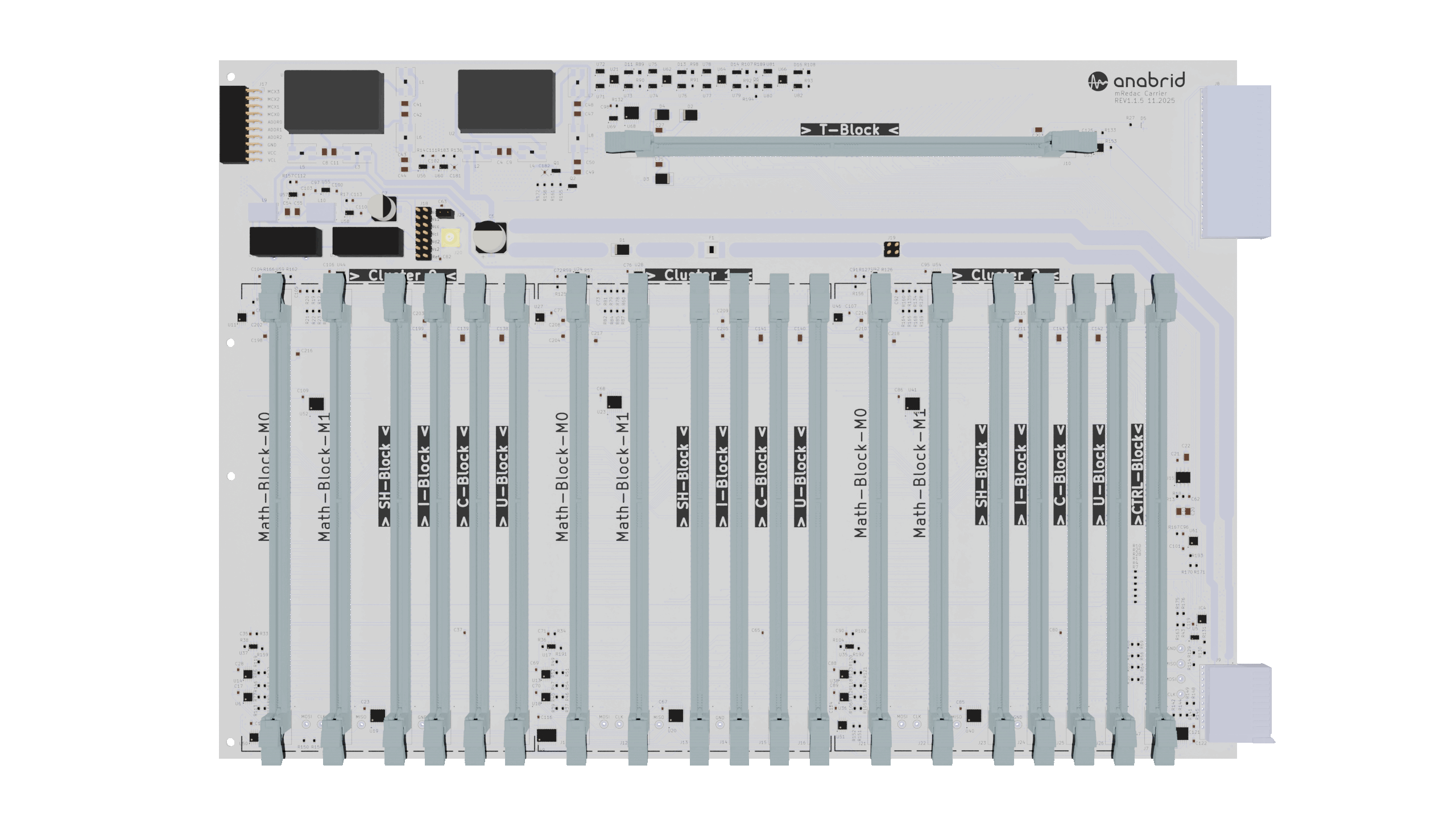Click the "MCX3" pin label

click(274, 92)
